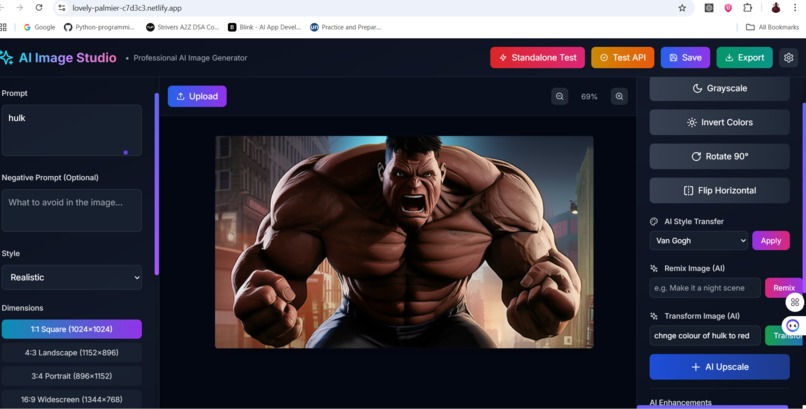This screenshot has height=409, width=806.
Task: Flip the image horizontally
Action: click(x=719, y=191)
